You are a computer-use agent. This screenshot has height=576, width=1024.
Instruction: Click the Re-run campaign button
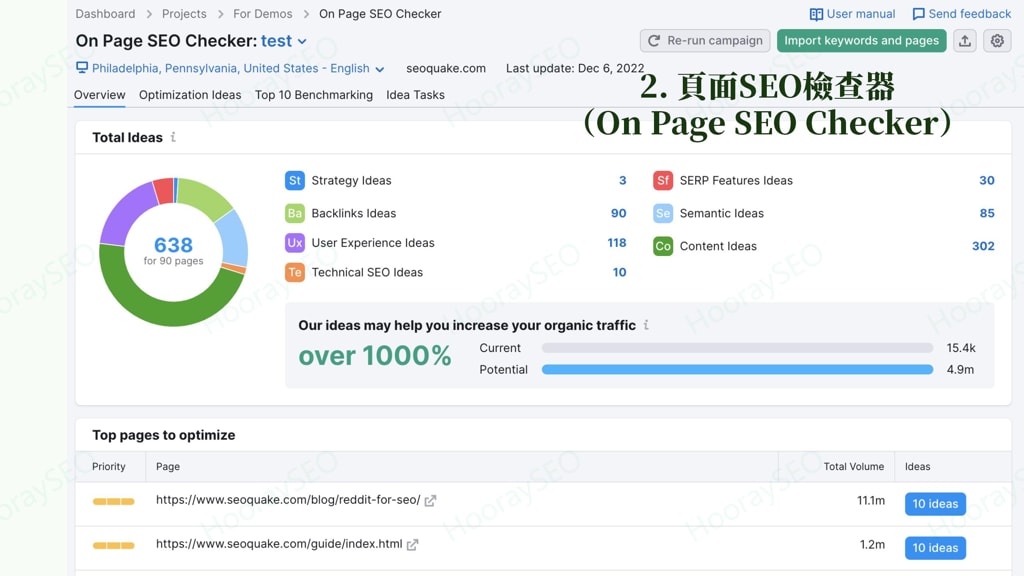[x=705, y=41]
